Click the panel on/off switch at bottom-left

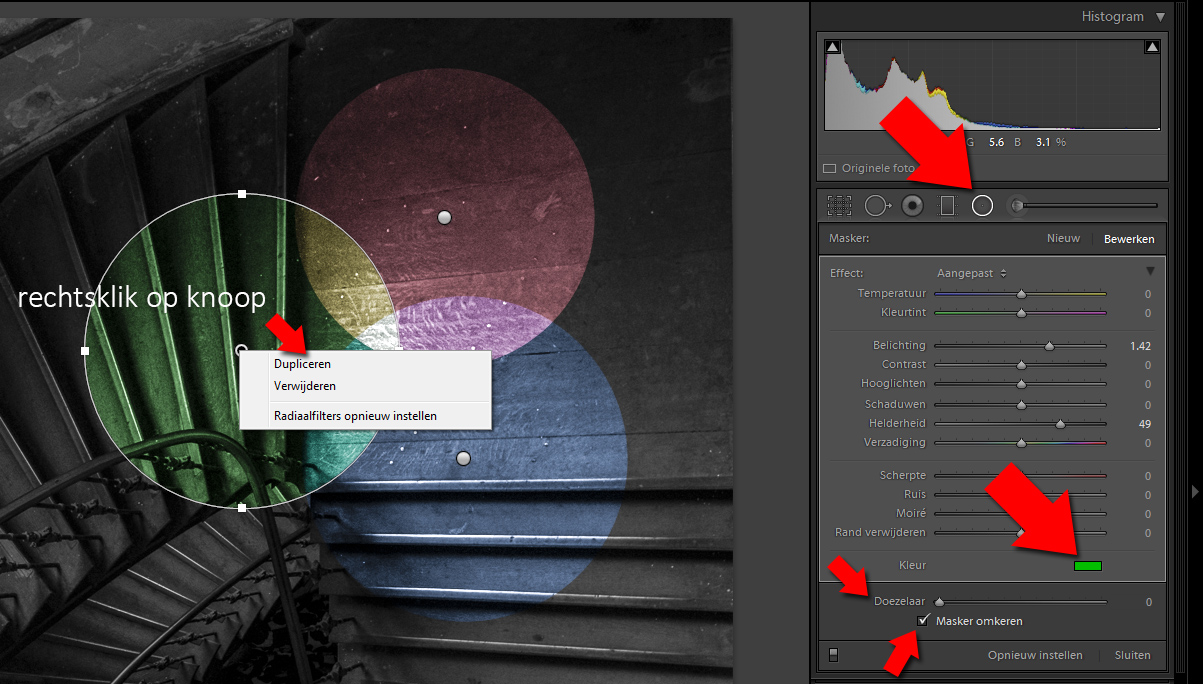[x=834, y=656]
